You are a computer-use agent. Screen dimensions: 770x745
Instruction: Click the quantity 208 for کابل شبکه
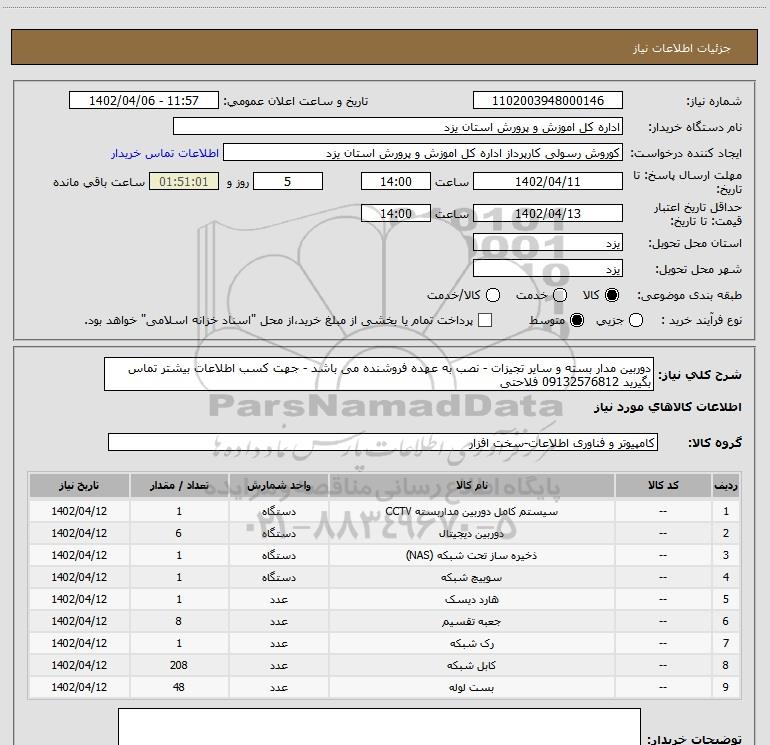(x=179, y=665)
